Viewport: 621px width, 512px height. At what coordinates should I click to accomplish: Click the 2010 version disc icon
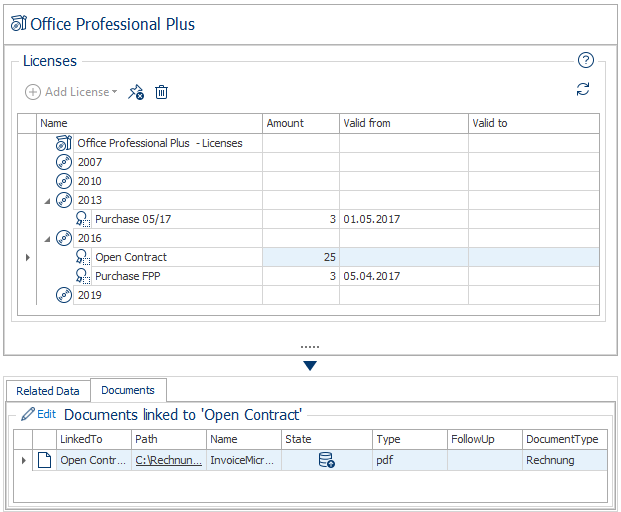coord(64,181)
